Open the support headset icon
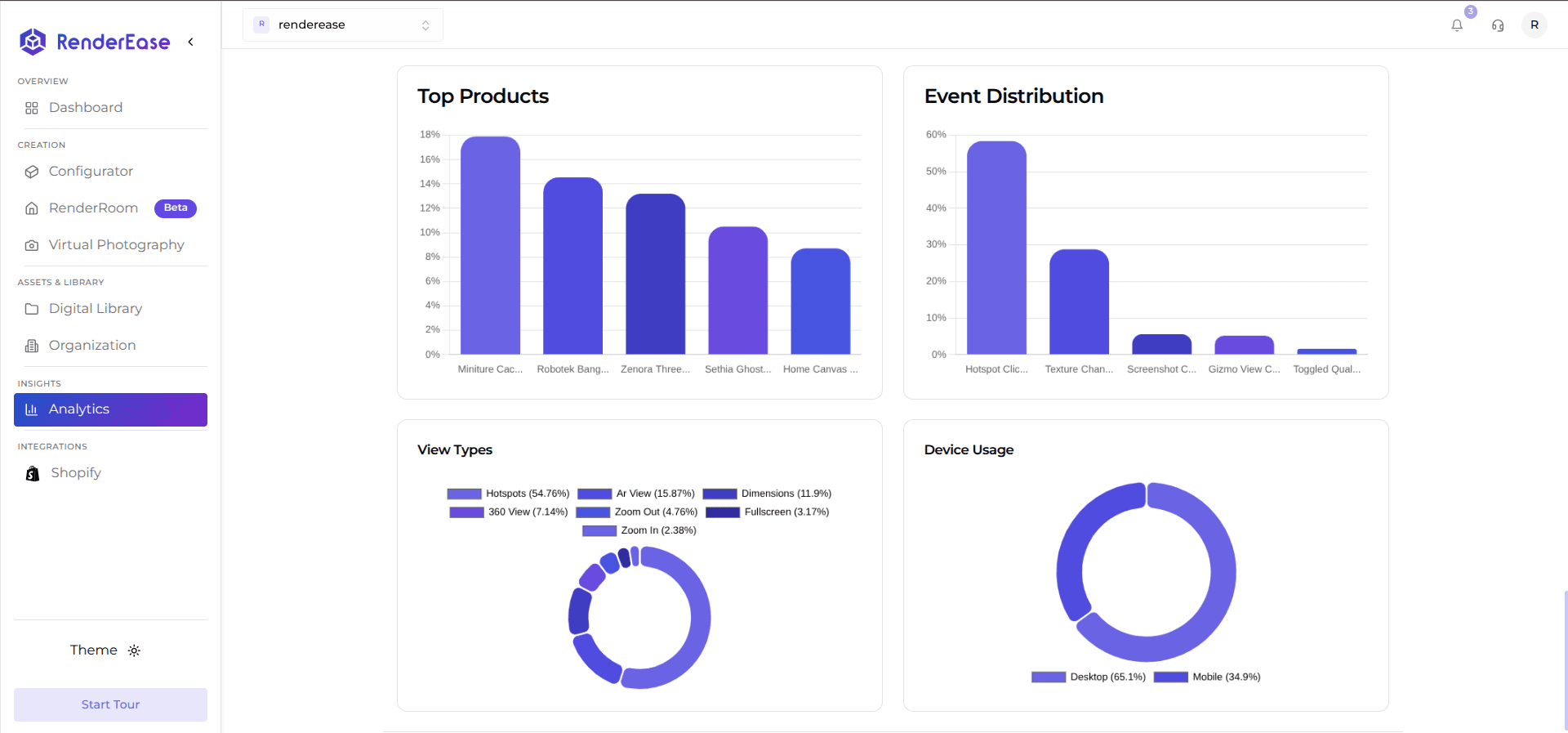 (1498, 25)
